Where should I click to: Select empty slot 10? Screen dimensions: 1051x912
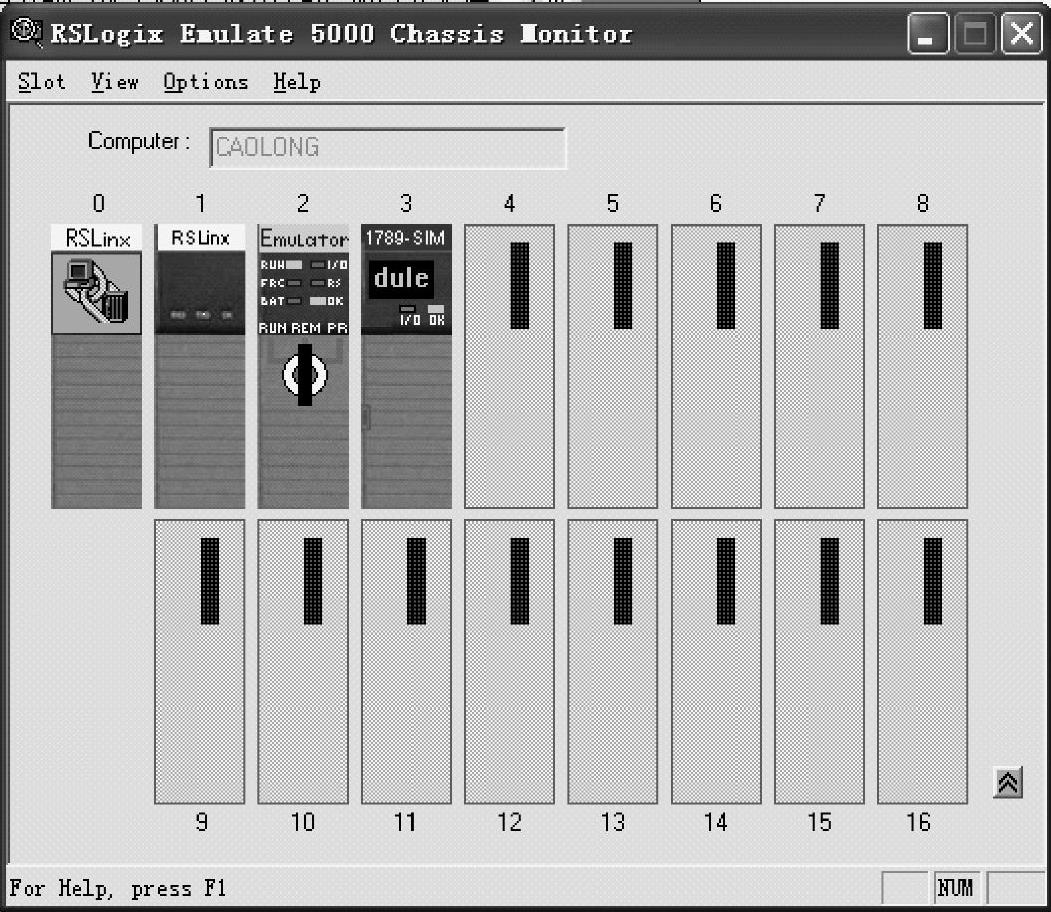[x=303, y=661]
